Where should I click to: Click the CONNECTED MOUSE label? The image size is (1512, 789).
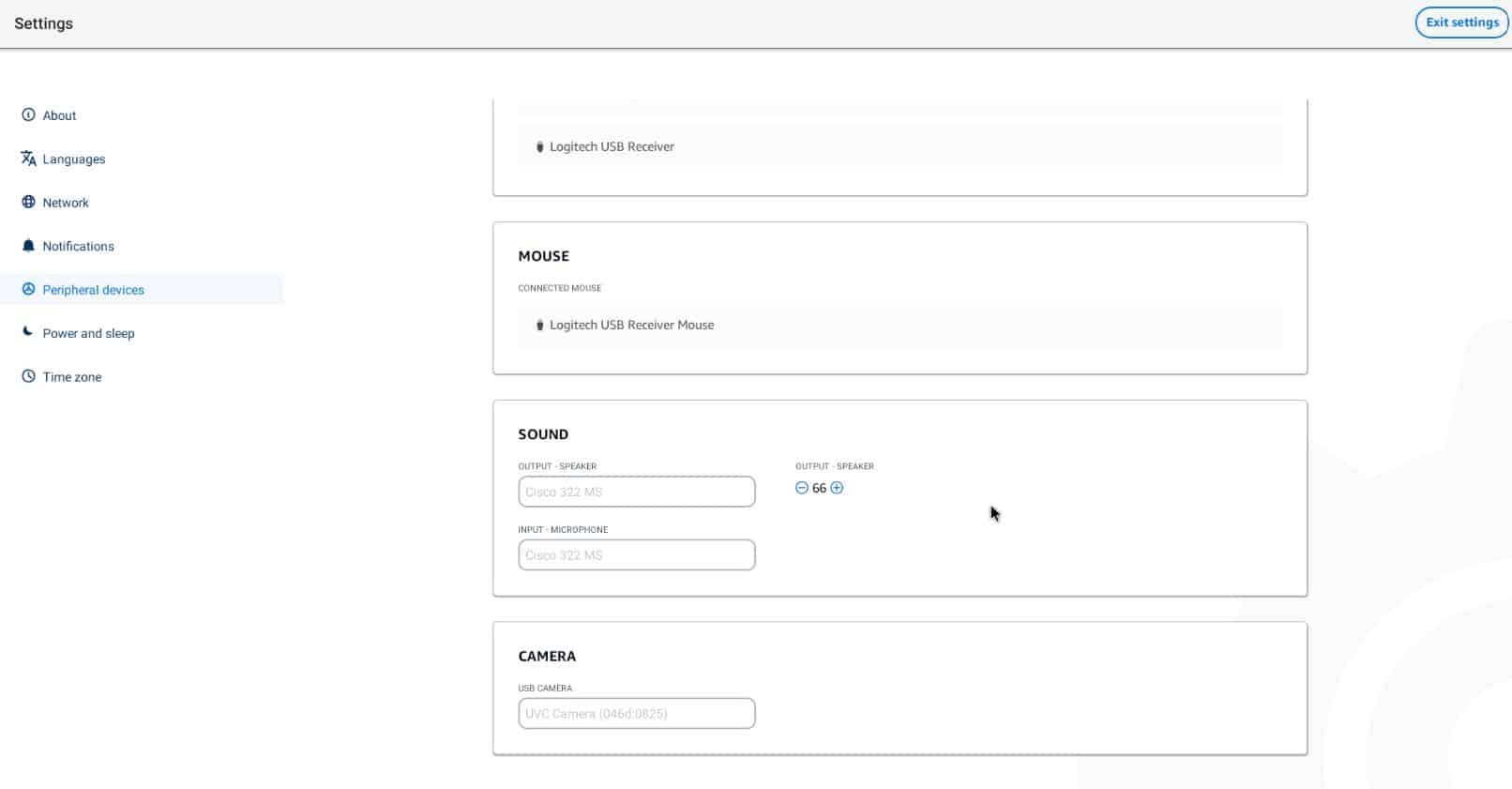(560, 288)
